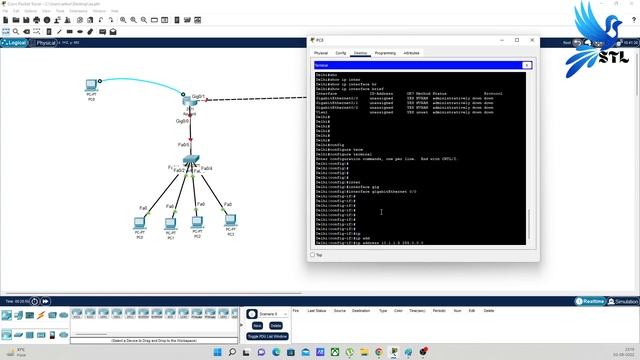Open Windows taskbar search
Image resolution: width=640 pixels, height=360 pixels.
pos(232,352)
